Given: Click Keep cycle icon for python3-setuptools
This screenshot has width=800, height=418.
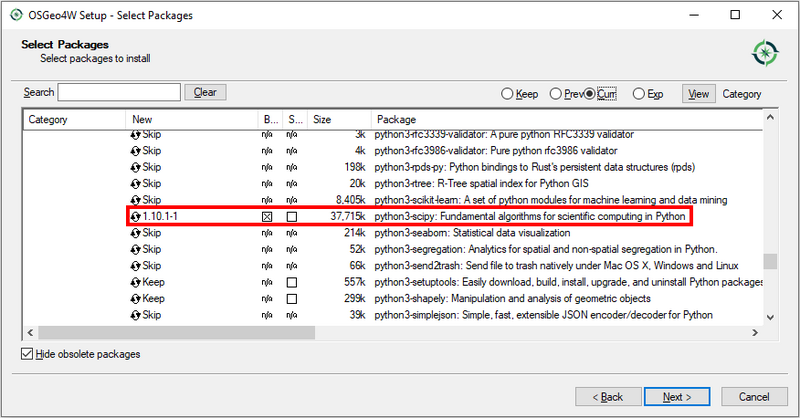Looking at the screenshot, I should point(136,282).
